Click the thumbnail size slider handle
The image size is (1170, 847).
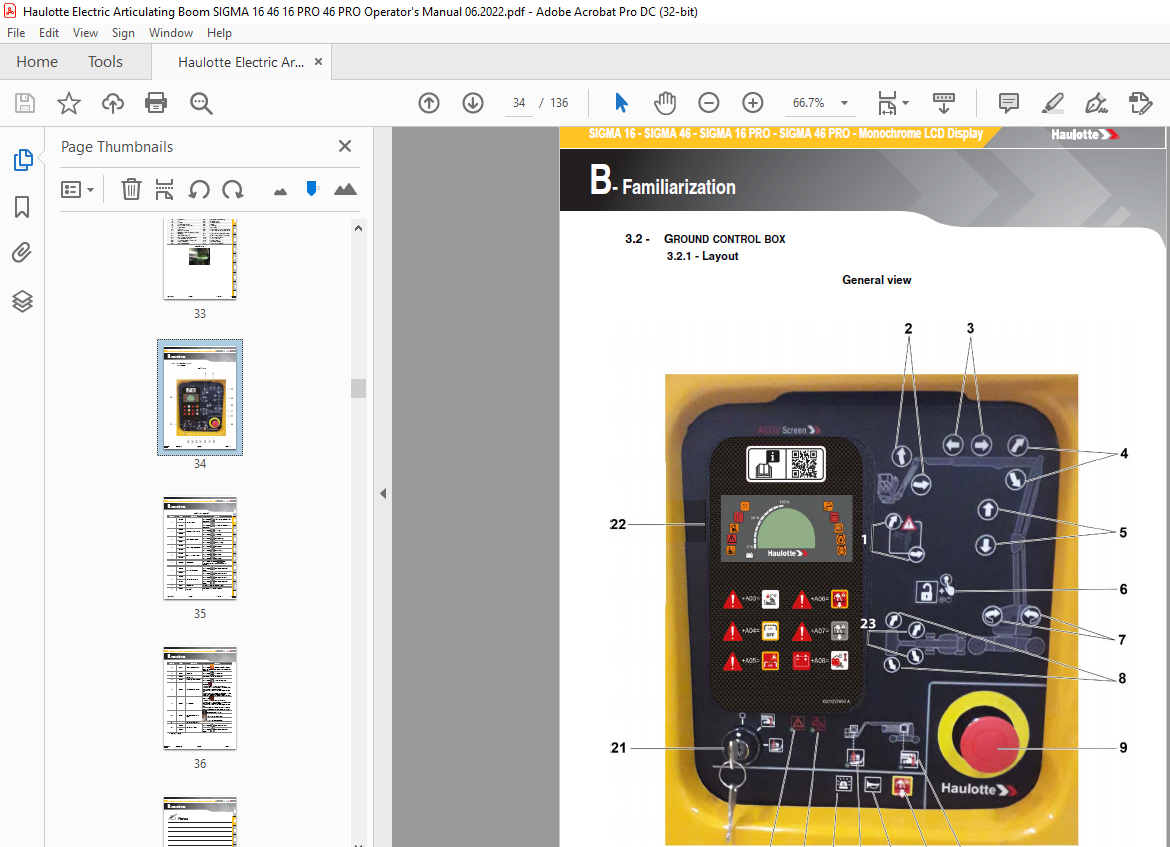click(x=312, y=189)
